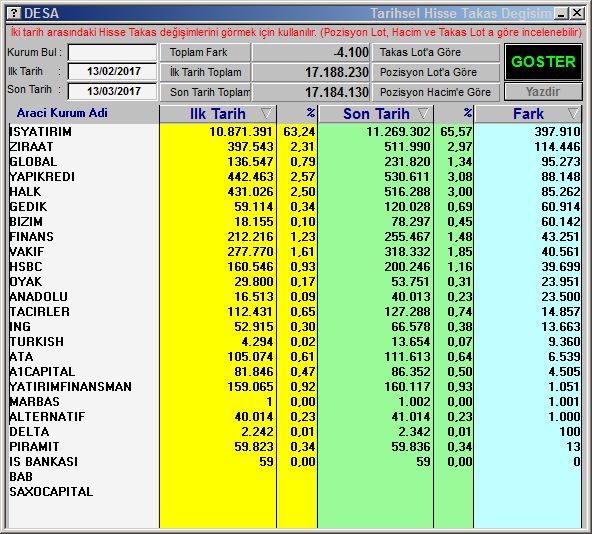
Task: Select the TURKISH row name
Action: [37, 342]
